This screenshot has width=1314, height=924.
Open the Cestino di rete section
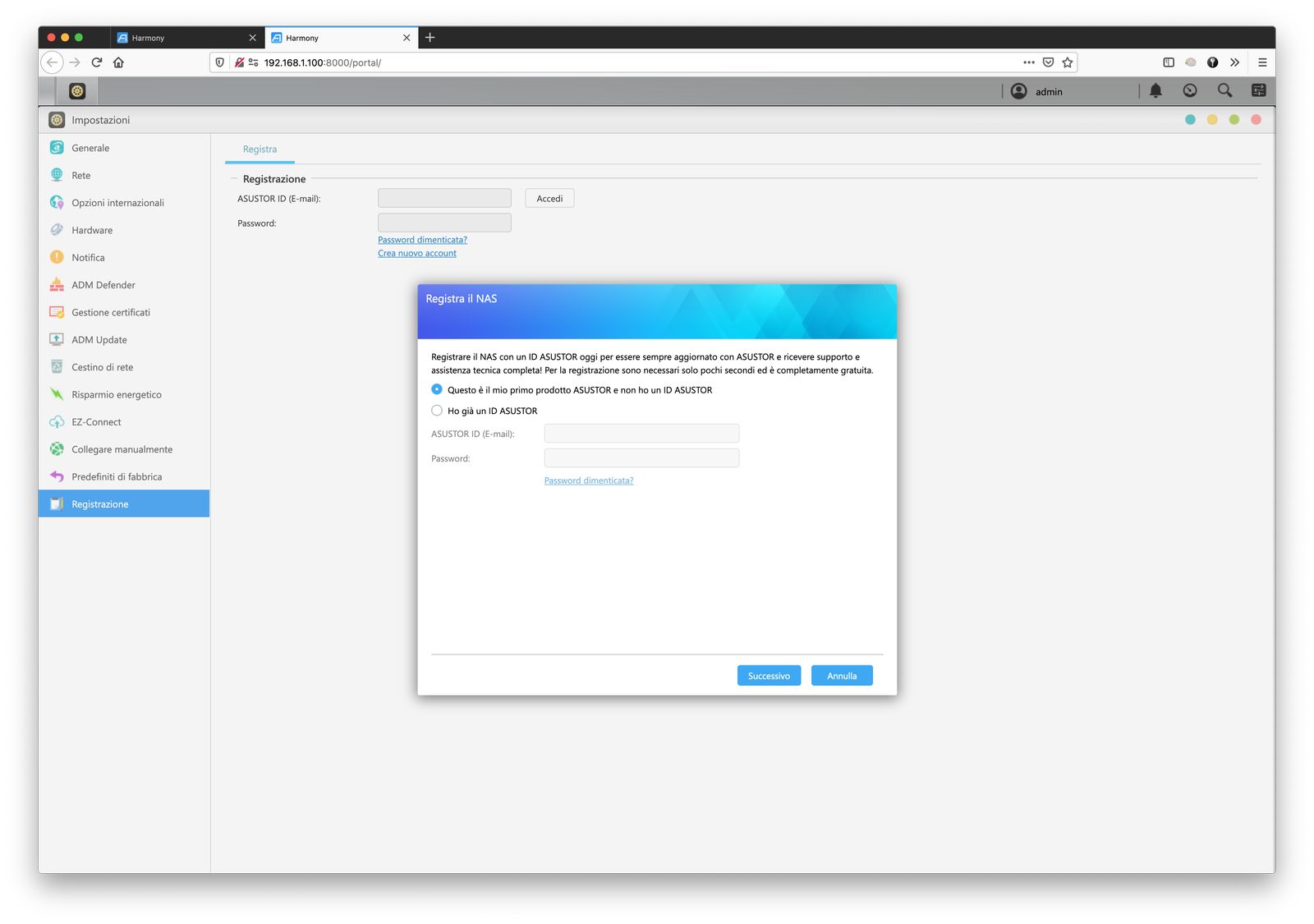[124, 367]
